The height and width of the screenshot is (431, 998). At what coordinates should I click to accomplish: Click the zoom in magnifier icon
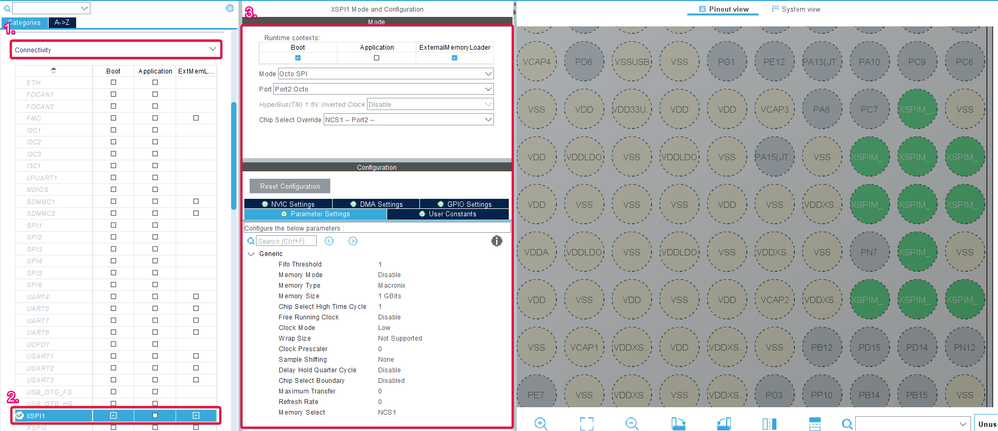[x=541, y=424]
